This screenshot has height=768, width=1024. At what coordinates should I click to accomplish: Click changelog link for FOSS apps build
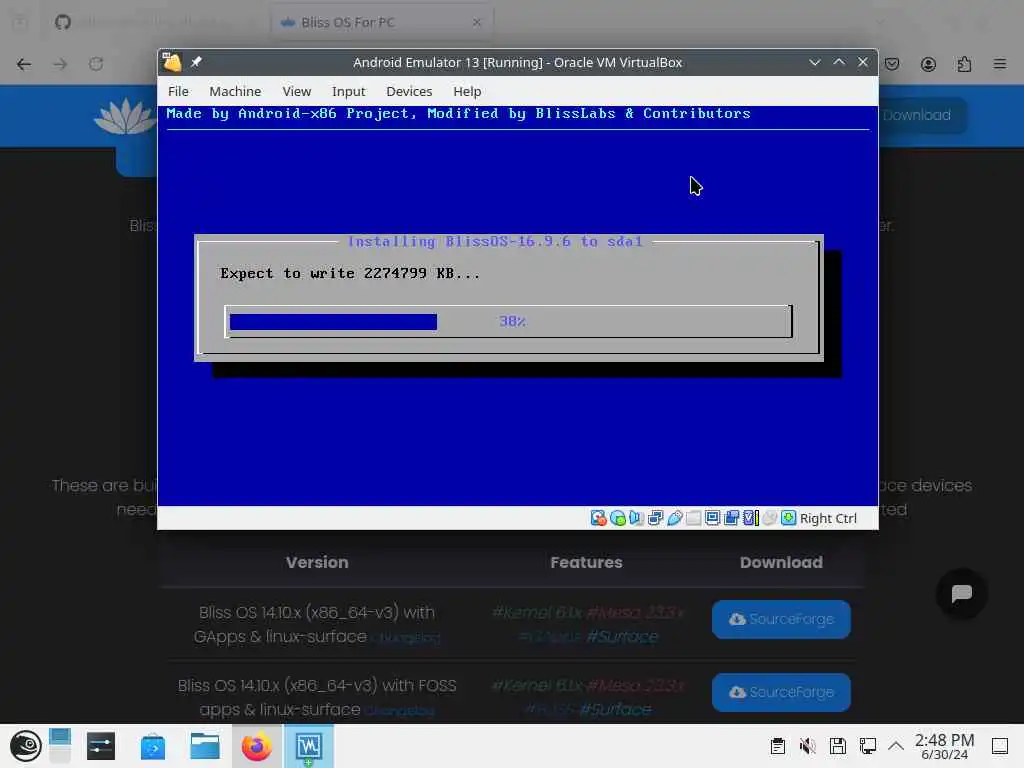[400, 711]
